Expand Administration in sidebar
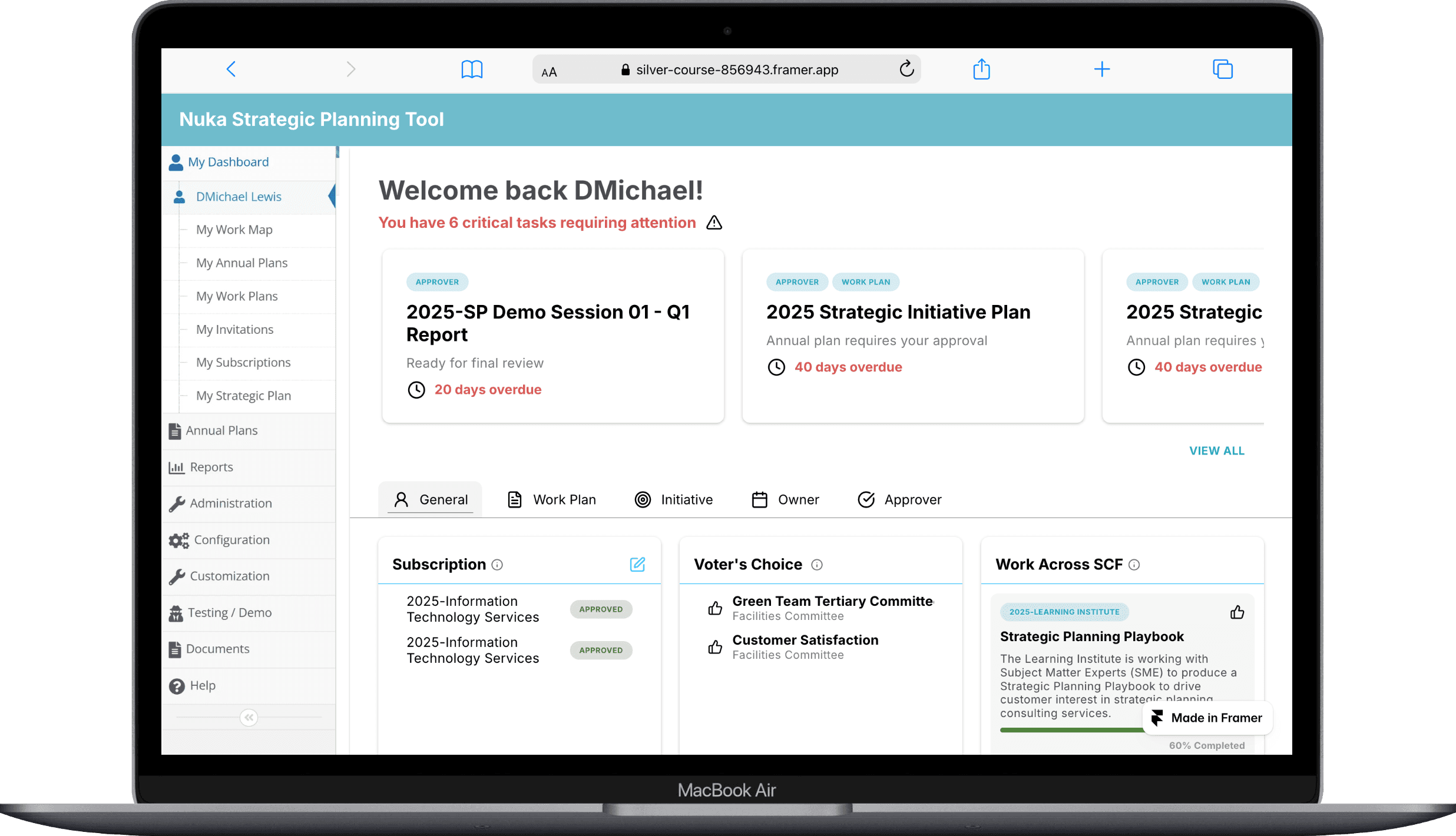 pyautogui.click(x=230, y=503)
